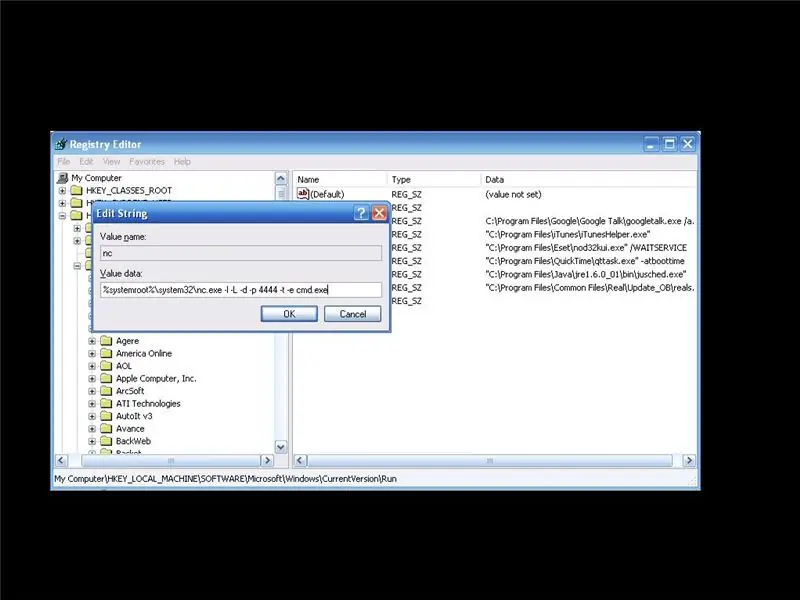The image size is (800, 600).
Task: Open the Help menu
Action: (x=182, y=162)
